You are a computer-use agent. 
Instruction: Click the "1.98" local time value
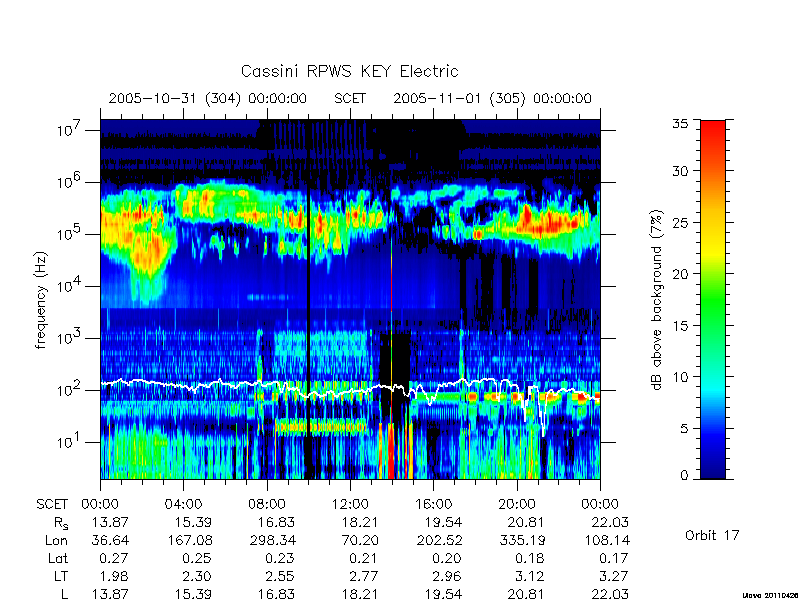click(x=114, y=576)
